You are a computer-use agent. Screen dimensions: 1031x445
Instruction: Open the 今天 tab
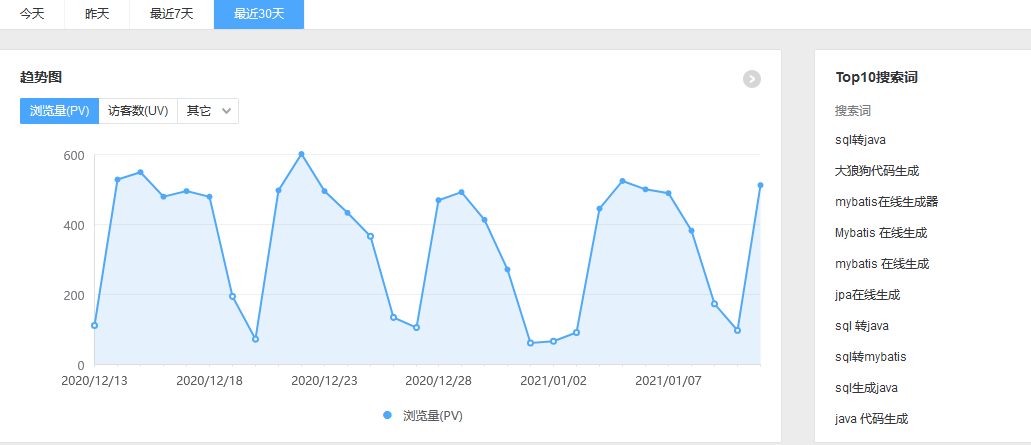tap(32, 14)
